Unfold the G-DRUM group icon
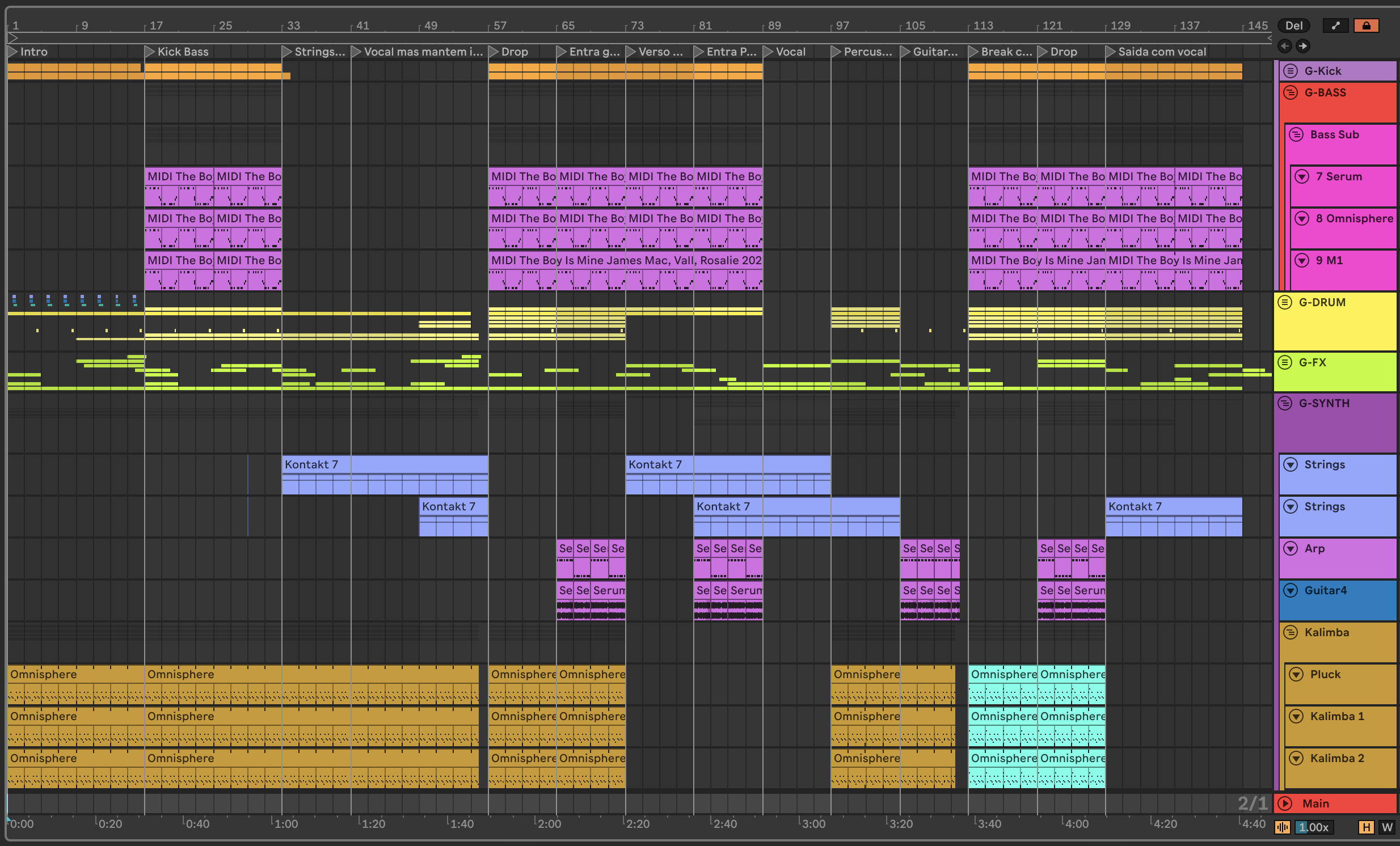 [x=1285, y=303]
